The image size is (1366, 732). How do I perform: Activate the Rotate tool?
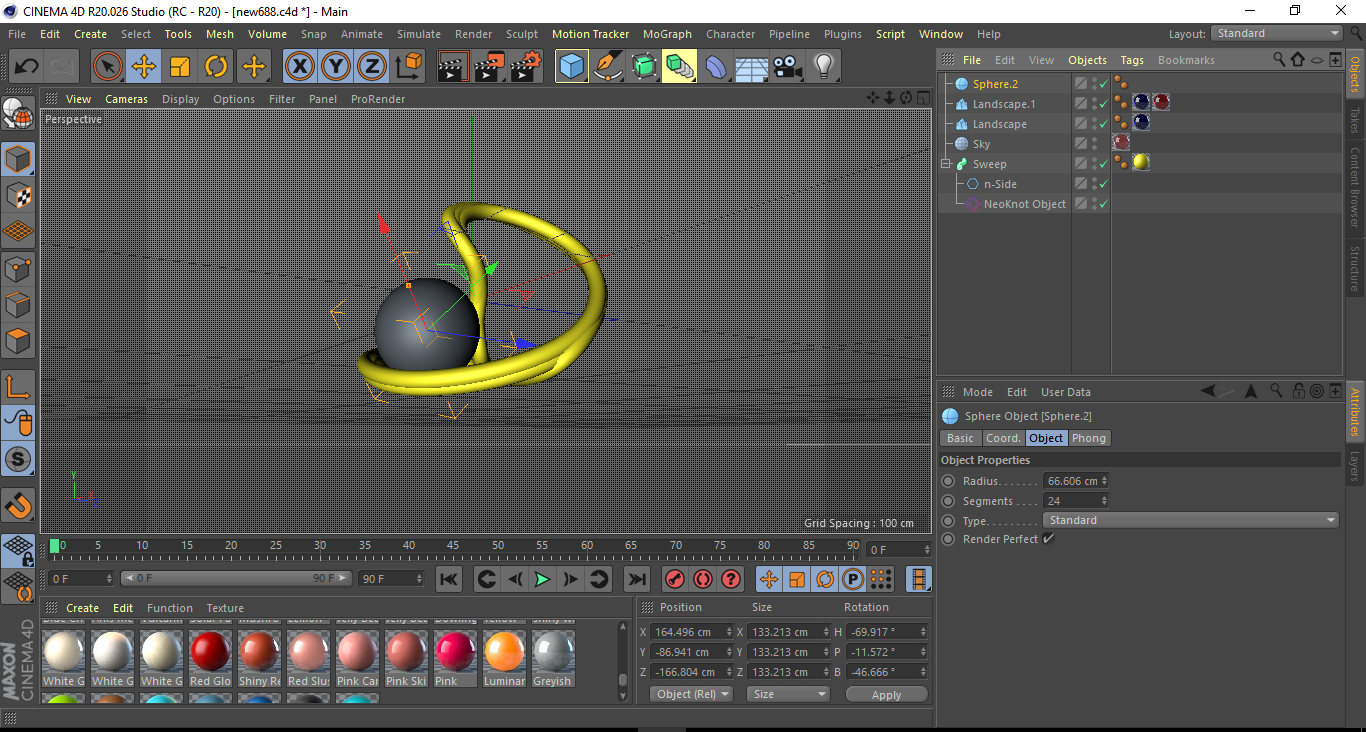pos(216,67)
